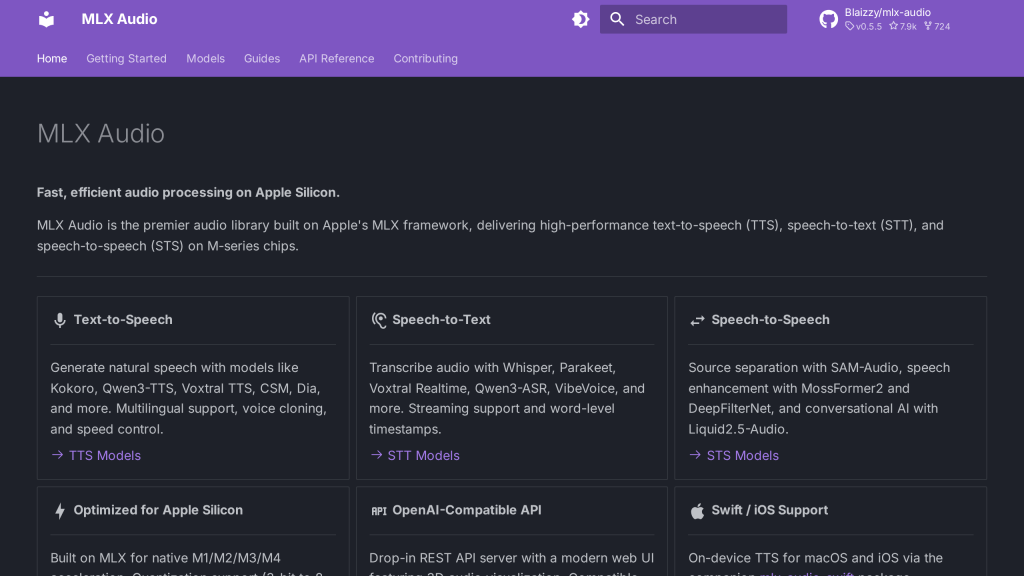Open the Guides tab
The width and height of the screenshot is (1024, 576).
click(x=262, y=59)
